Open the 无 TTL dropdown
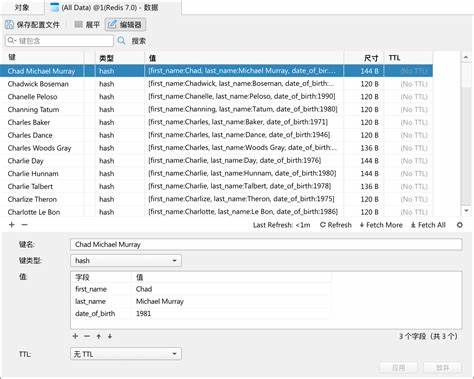474x379 pixels. point(126,354)
